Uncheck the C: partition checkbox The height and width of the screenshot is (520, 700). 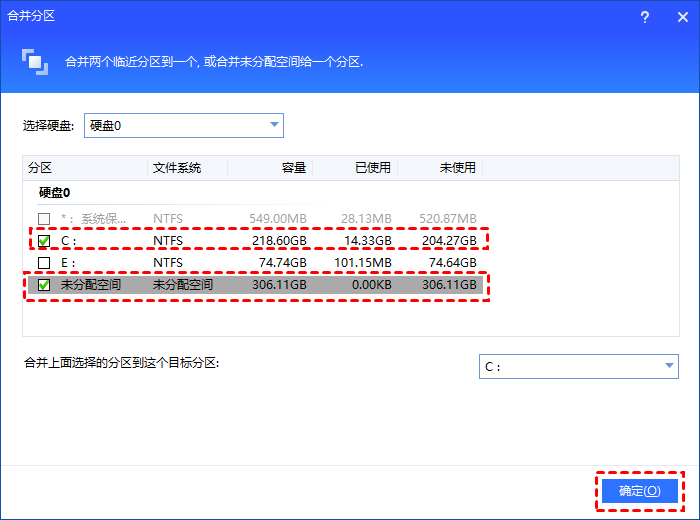tap(44, 241)
